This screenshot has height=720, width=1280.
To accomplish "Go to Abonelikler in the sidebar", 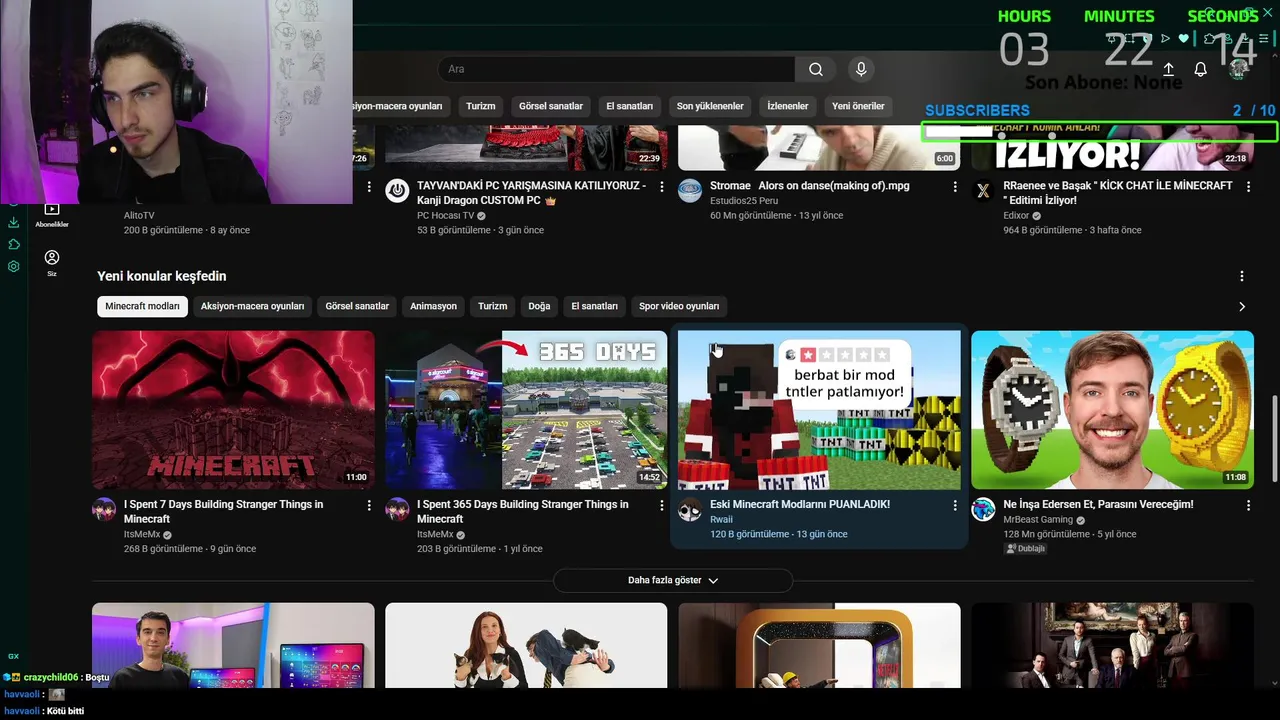I will pos(52,214).
